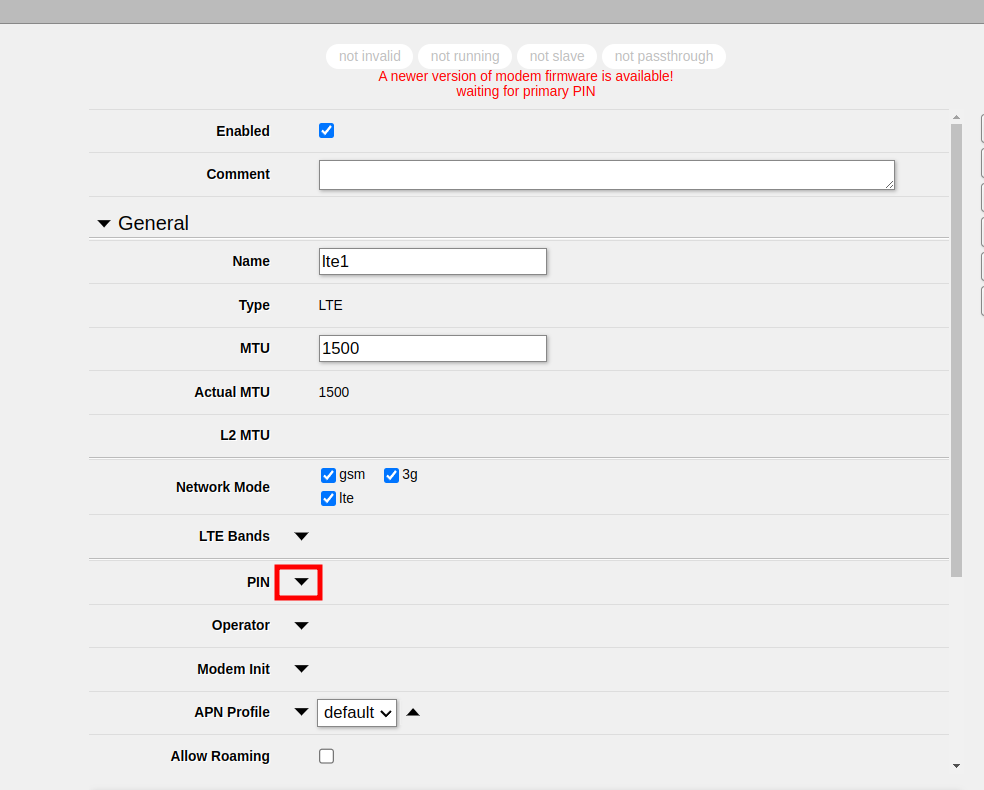Viewport: 984px width, 790px height.
Task: Click the scrollbar down arrow
Action: click(x=956, y=766)
